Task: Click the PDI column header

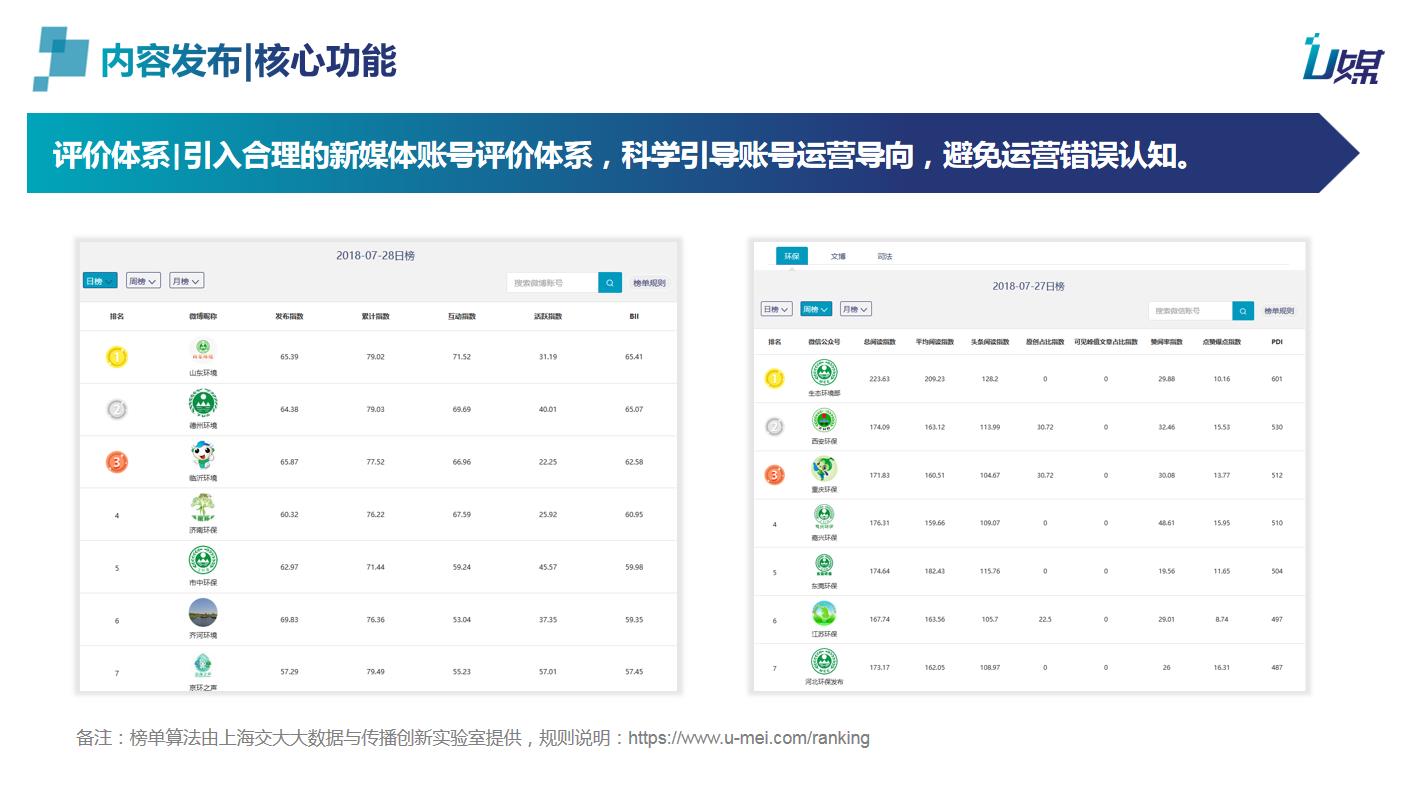Action: (x=1277, y=341)
